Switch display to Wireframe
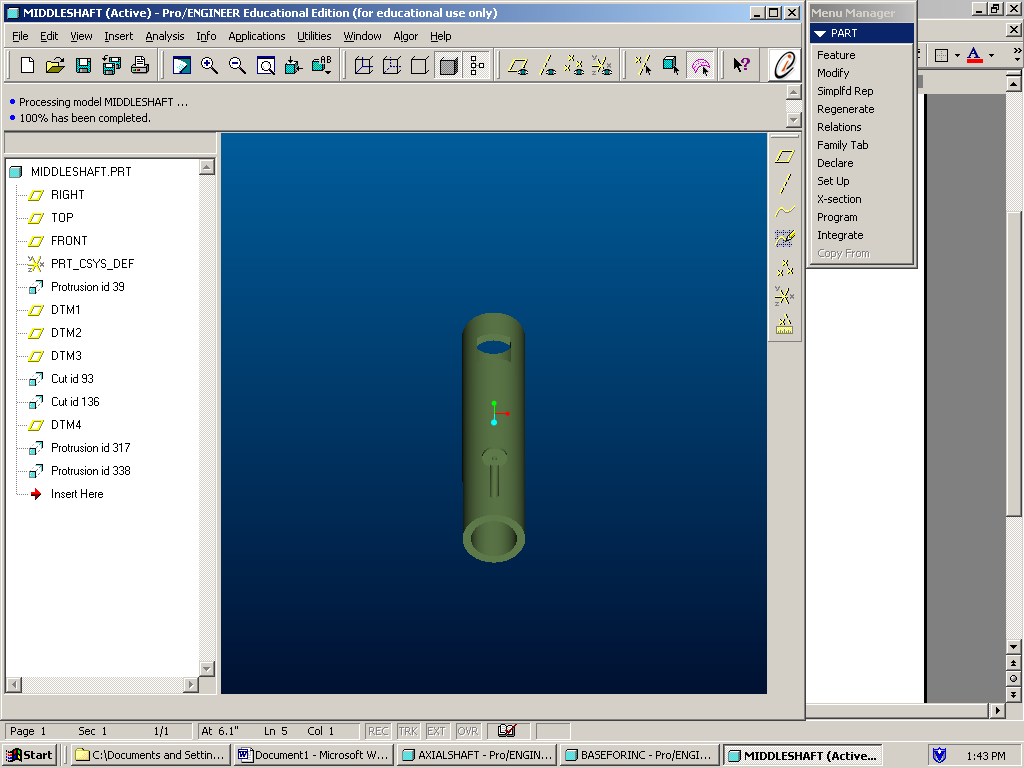Viewport: 1024px width, 768px height. (364, 65)
